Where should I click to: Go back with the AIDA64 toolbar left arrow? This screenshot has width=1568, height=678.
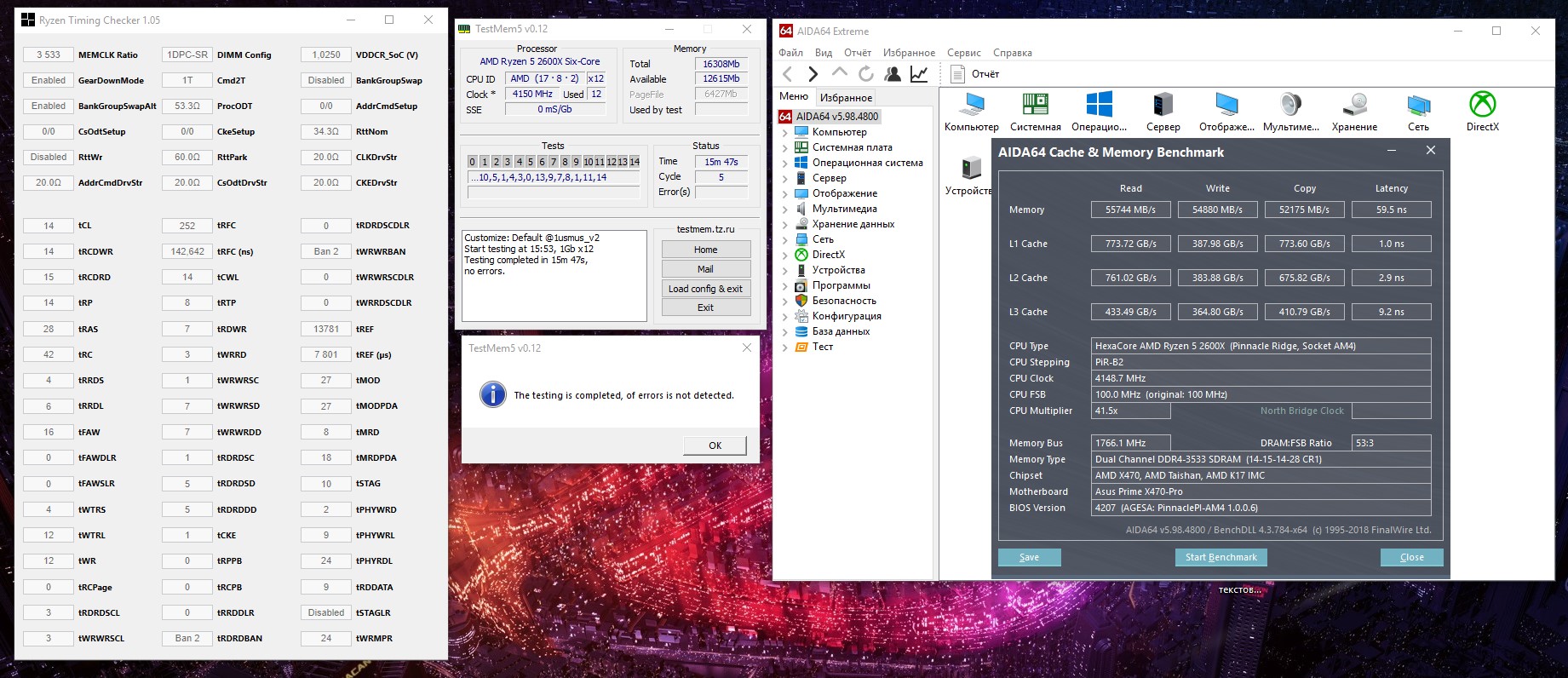click(788, 74)
